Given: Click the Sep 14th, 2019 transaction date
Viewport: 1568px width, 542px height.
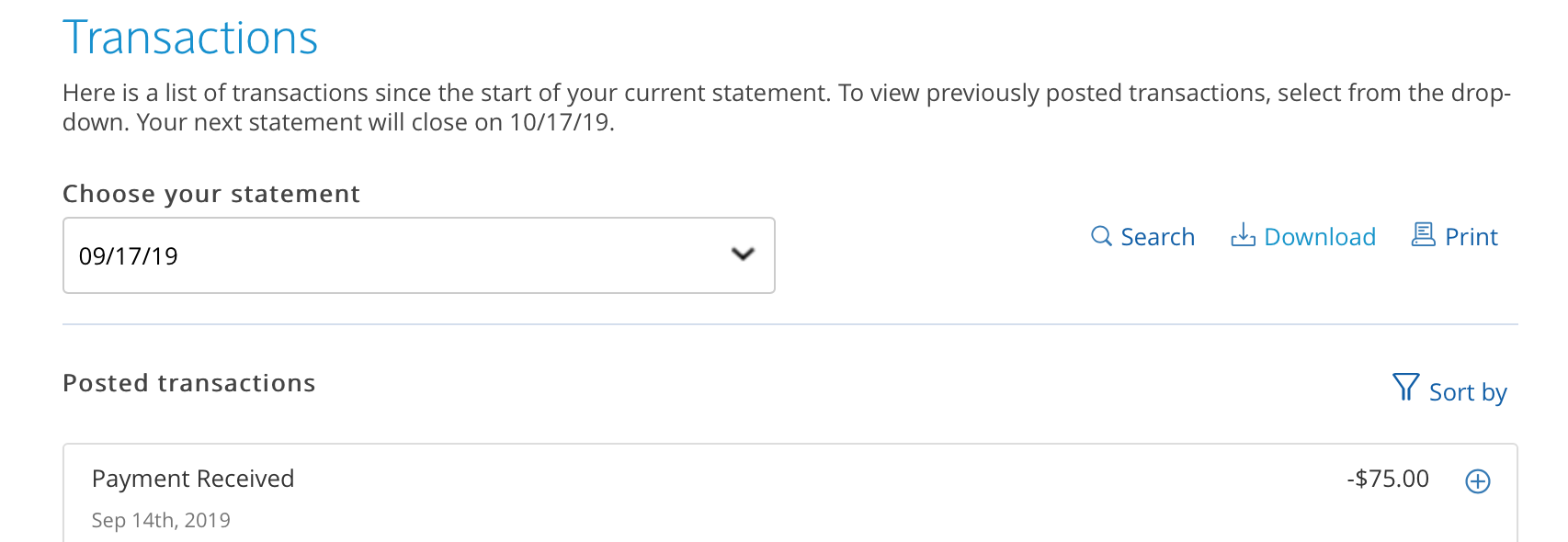Looking at the screenshot, I should point(161,521).
